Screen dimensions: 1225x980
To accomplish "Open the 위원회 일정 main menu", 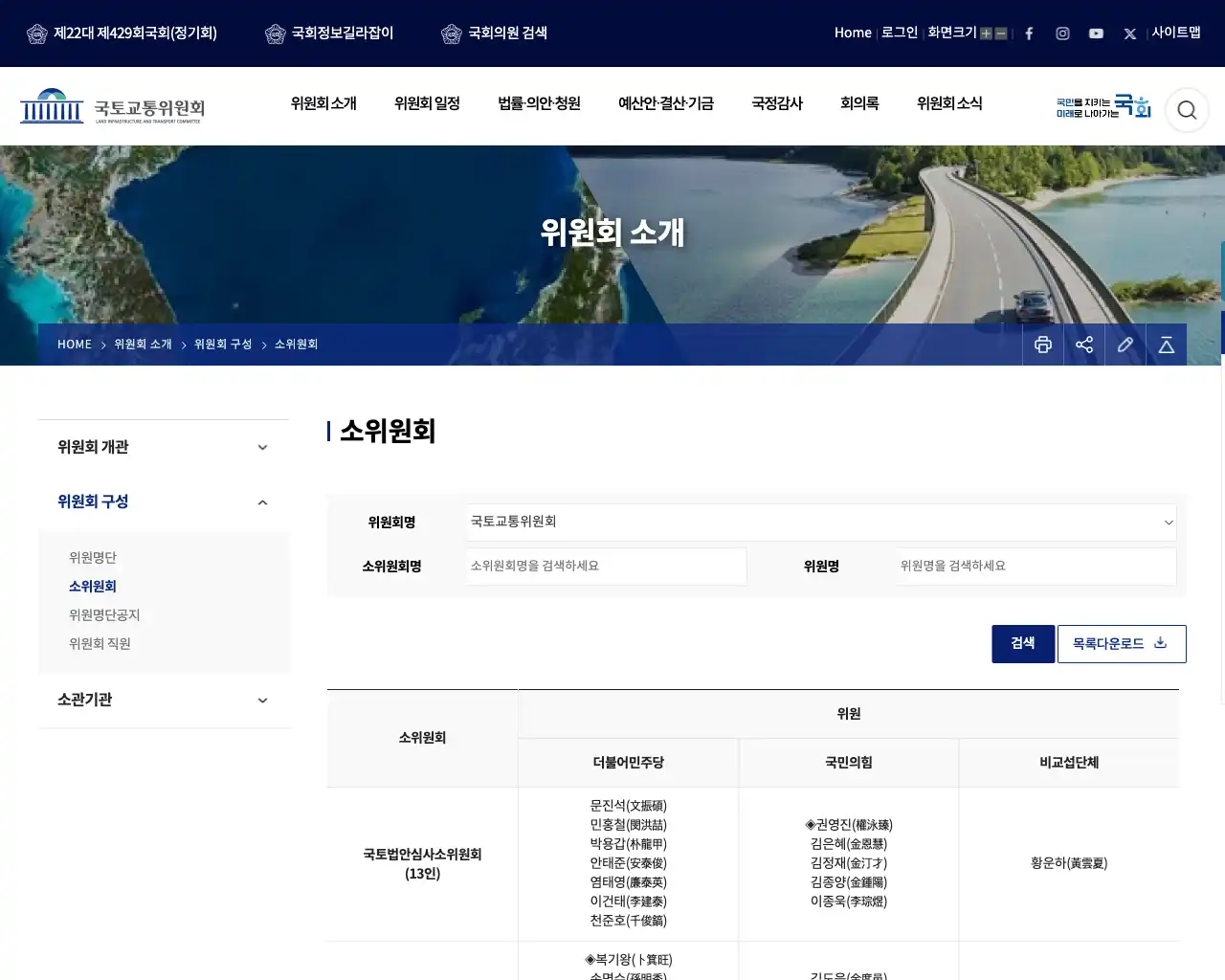I will [427, 103].
